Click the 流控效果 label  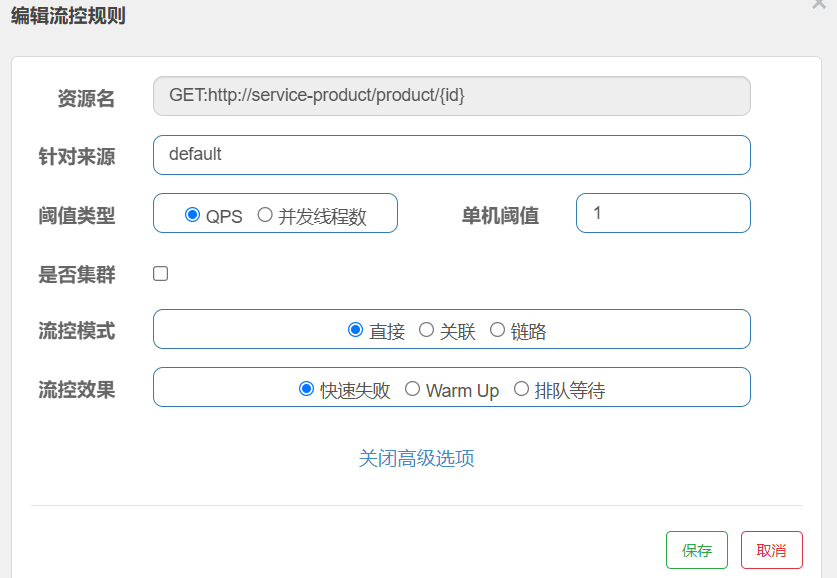click(76, 390)
